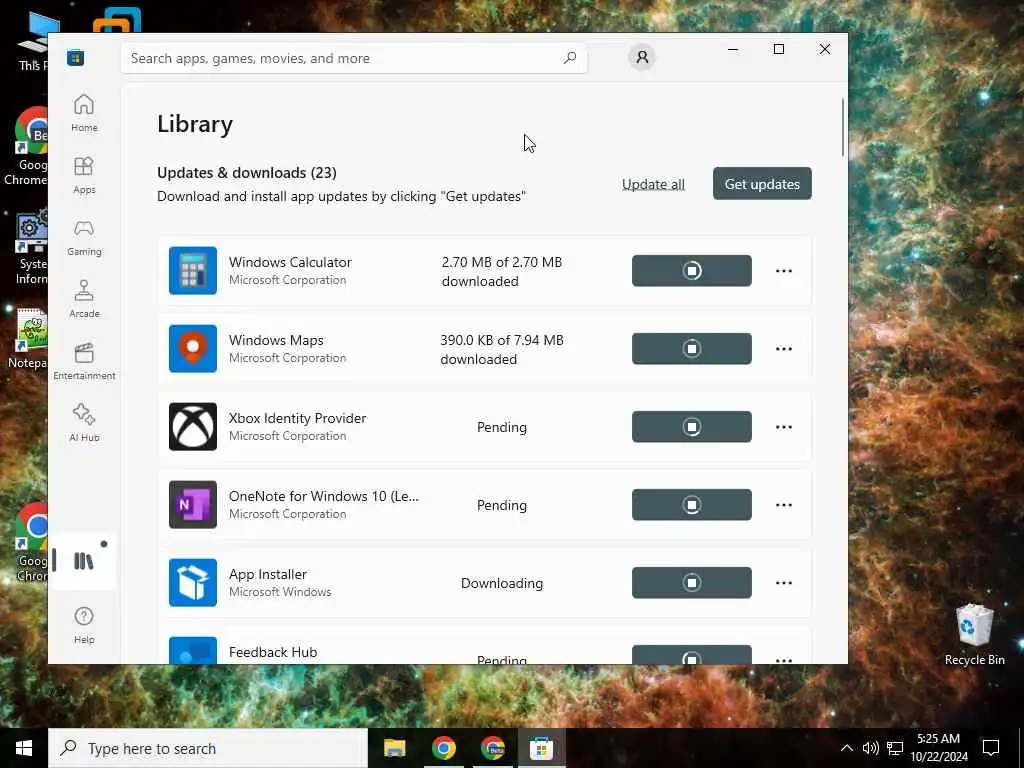Viewport: 1024px width, 768px height.
Task: Open File Explorer from the taskbar
Action: (x=394, y=748)
